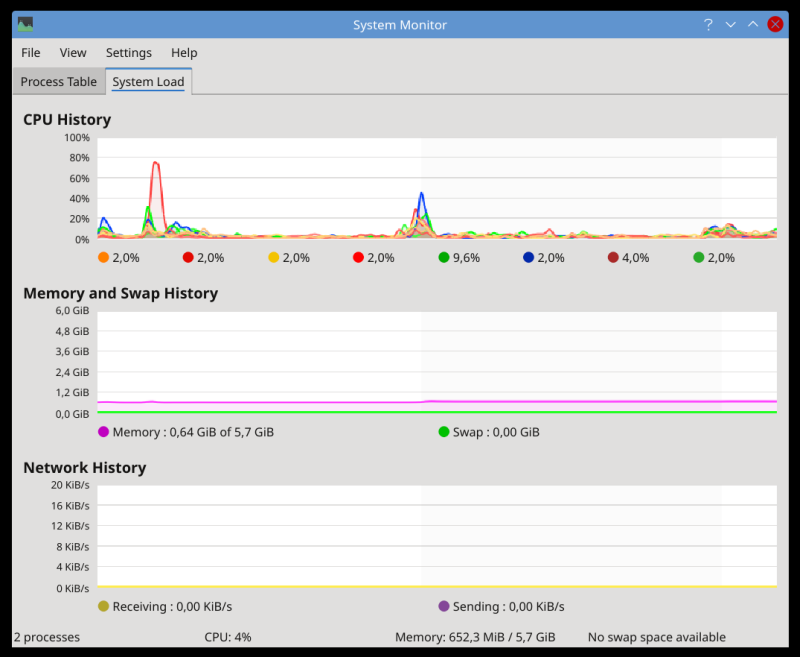This screenshot has height=657, width=800.
Task: Click the green Swap legend dot
Action: pyautogui.click(x=443, y=432)
